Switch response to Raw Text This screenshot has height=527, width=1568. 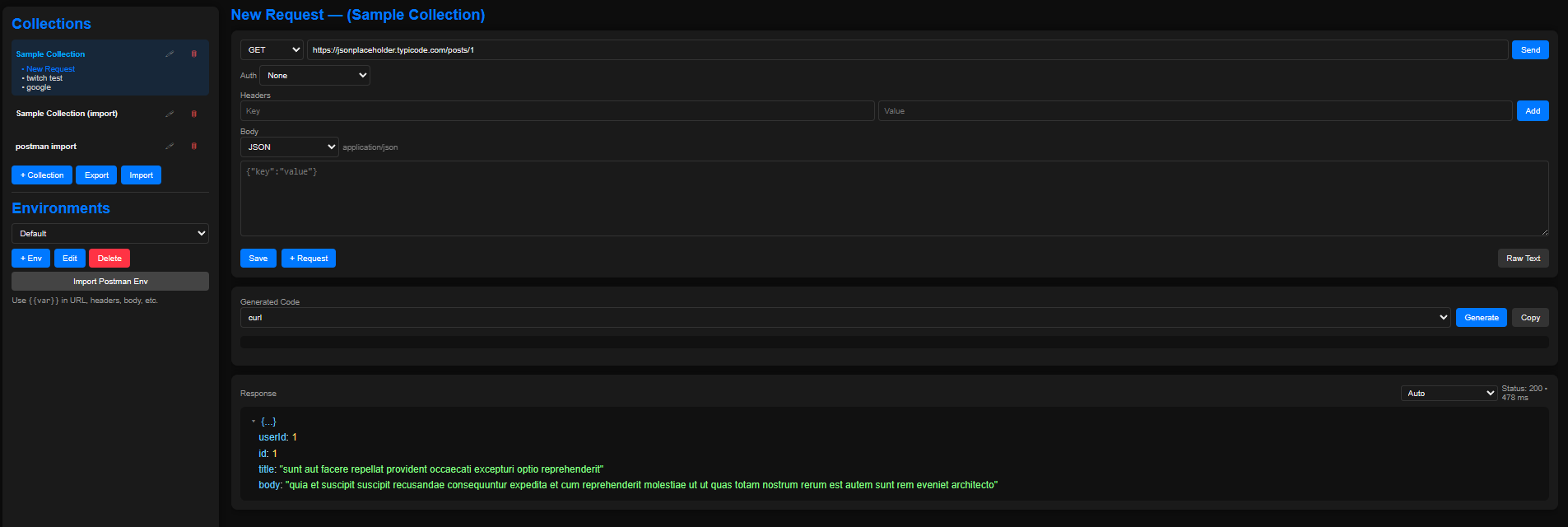pos(1523,259)
